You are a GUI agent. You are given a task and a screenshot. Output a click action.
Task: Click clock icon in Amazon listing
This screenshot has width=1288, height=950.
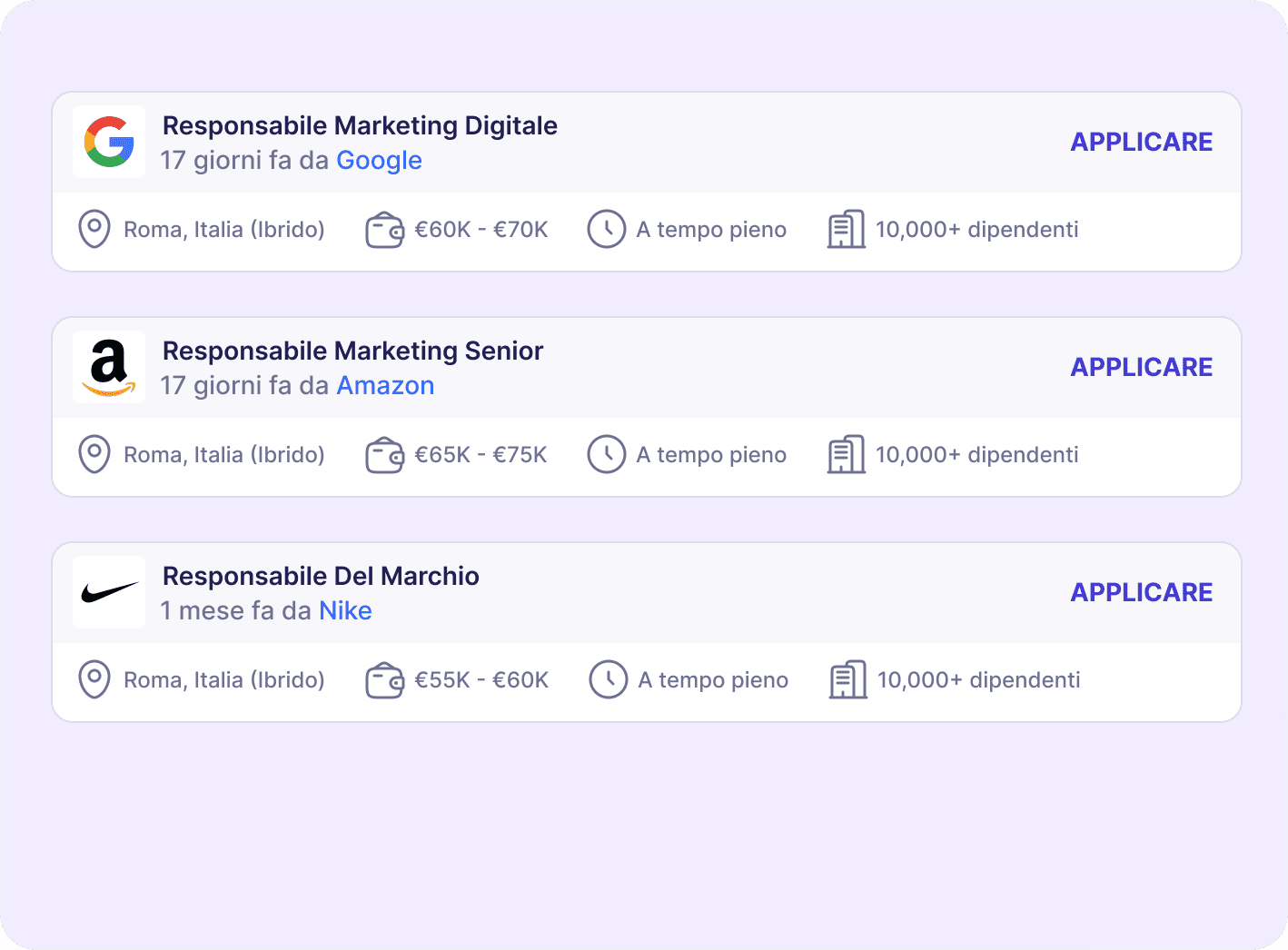[607, 454]
